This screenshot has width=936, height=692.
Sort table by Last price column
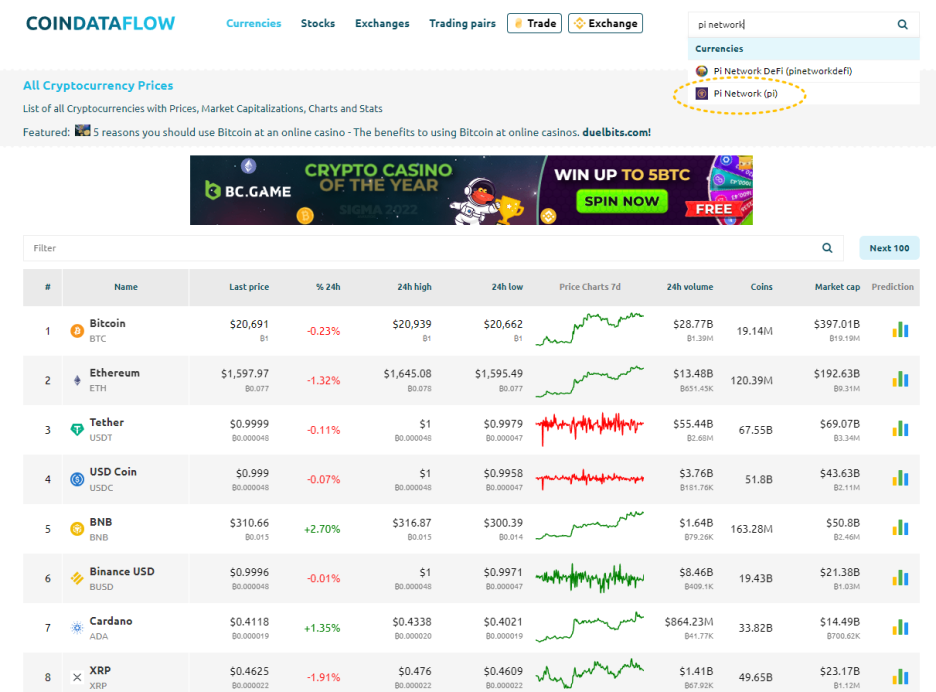(249, 287)
